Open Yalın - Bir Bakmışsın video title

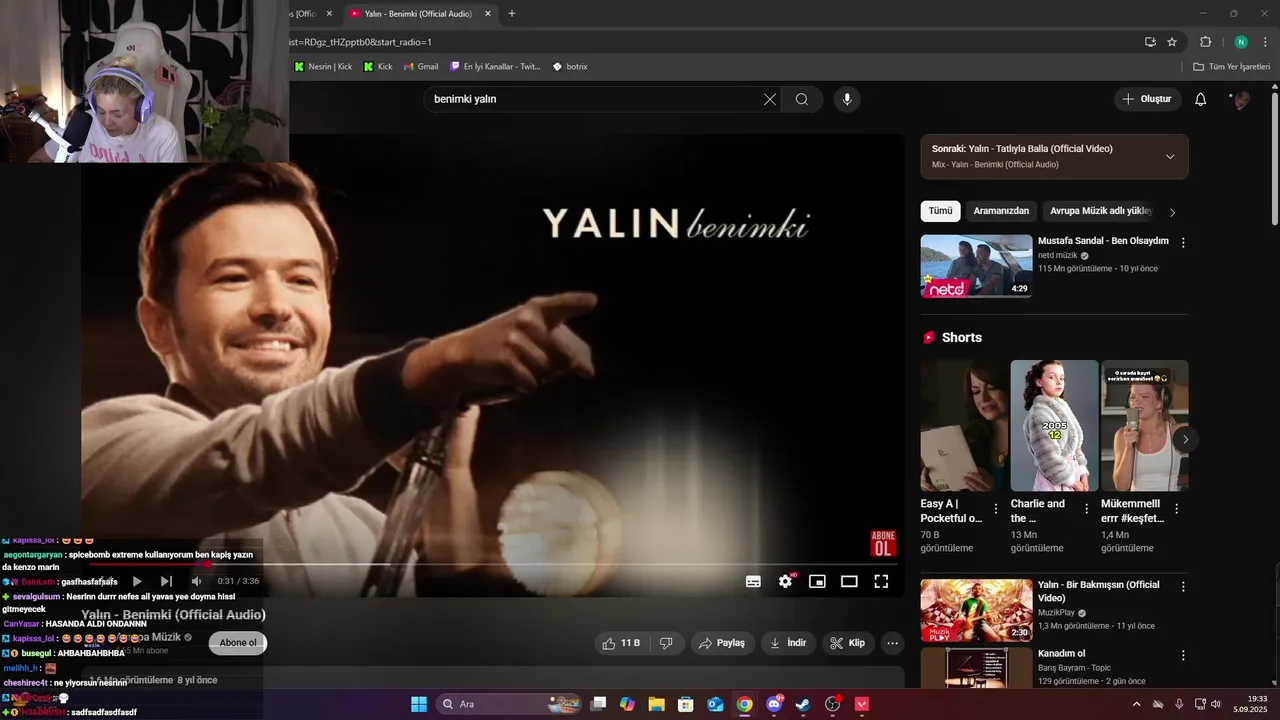[x=1098, y=591]
